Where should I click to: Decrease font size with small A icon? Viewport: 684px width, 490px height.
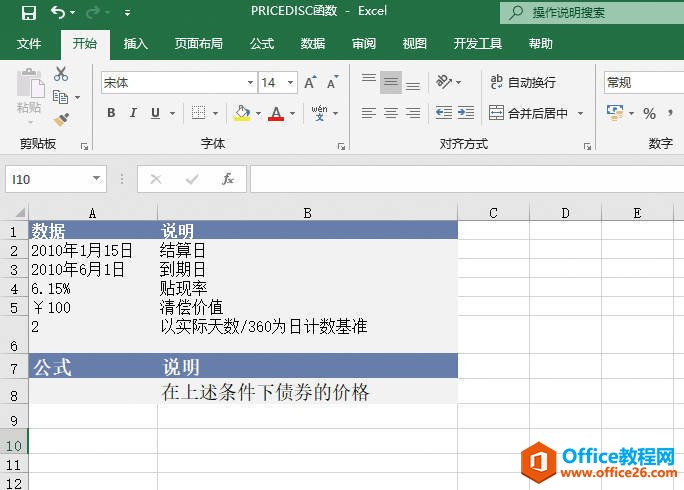pos(332,82)
